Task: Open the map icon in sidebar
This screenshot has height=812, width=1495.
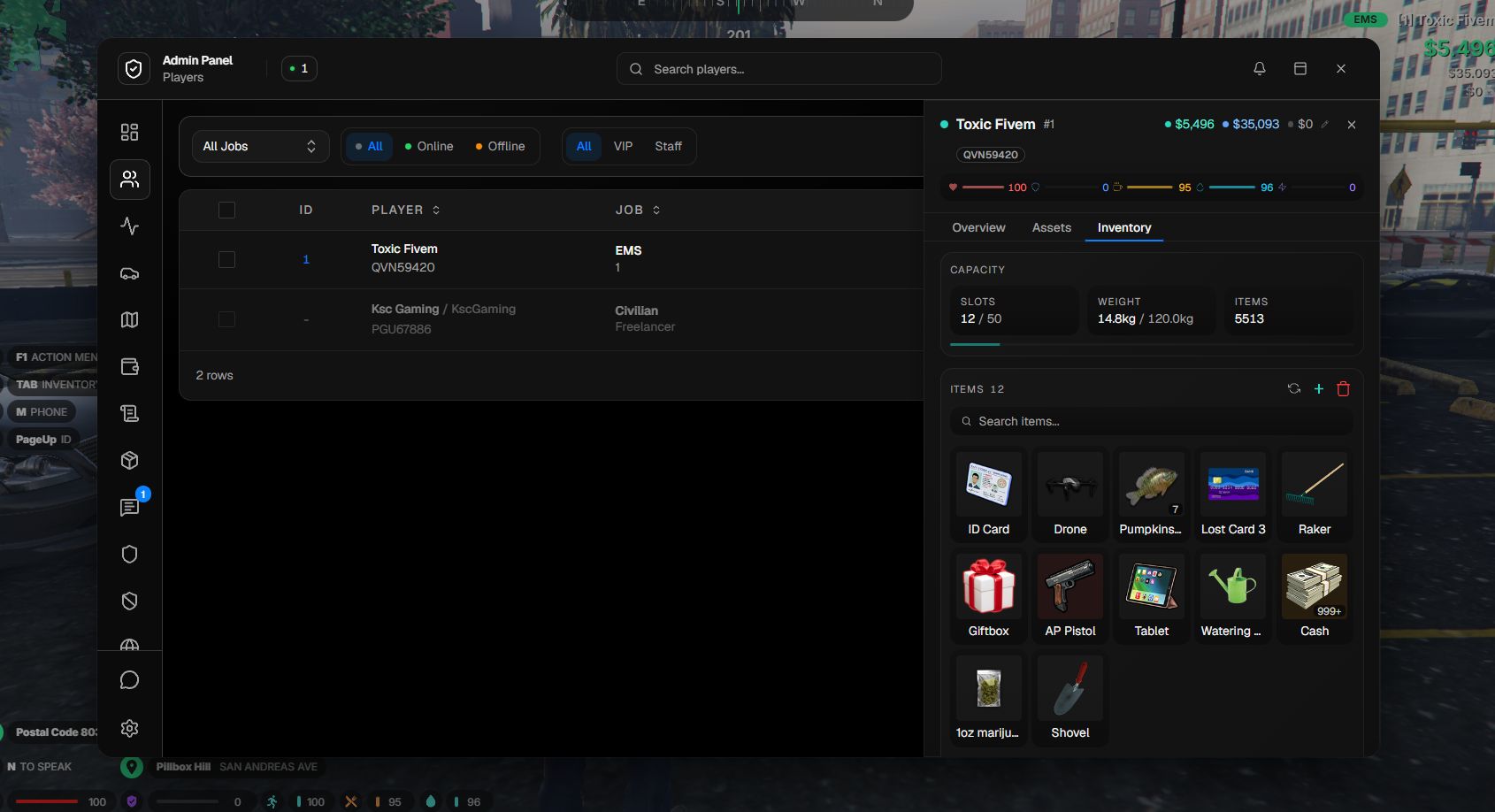Action: pos(129,320)
